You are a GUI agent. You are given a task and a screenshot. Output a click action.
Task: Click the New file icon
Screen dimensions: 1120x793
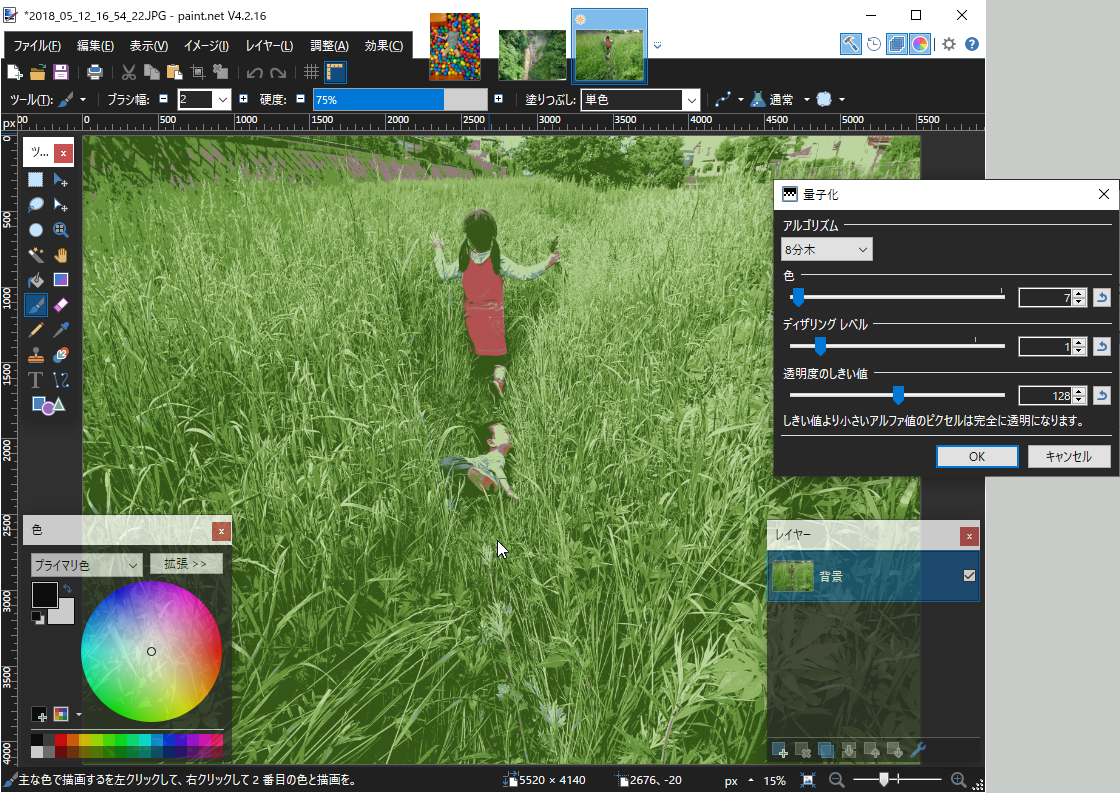pyautogui.click(x=14, y=72)
